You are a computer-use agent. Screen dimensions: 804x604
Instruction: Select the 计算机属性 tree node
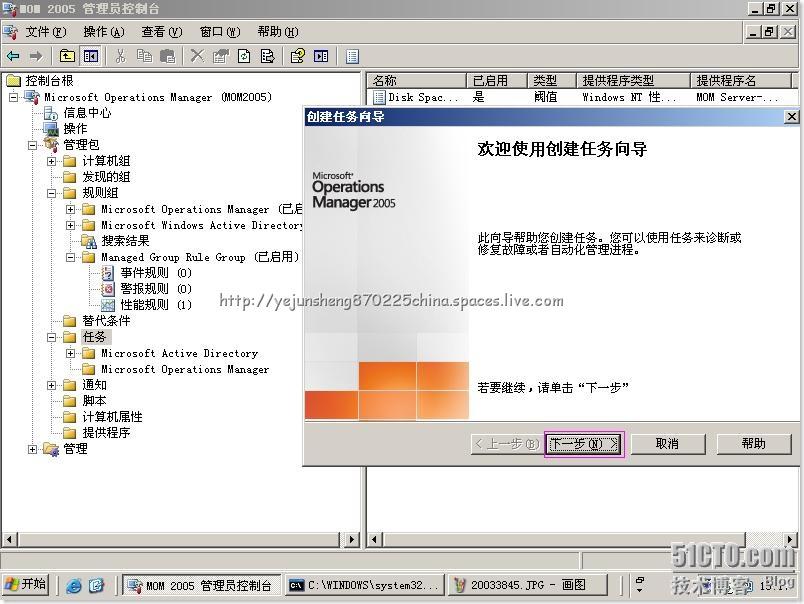coord(112,417)
